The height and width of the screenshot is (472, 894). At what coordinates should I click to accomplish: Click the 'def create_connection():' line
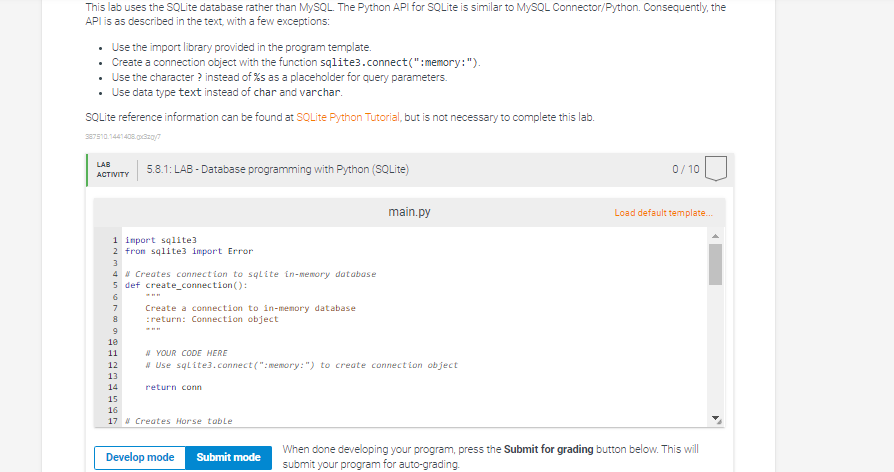click(186, 286)
